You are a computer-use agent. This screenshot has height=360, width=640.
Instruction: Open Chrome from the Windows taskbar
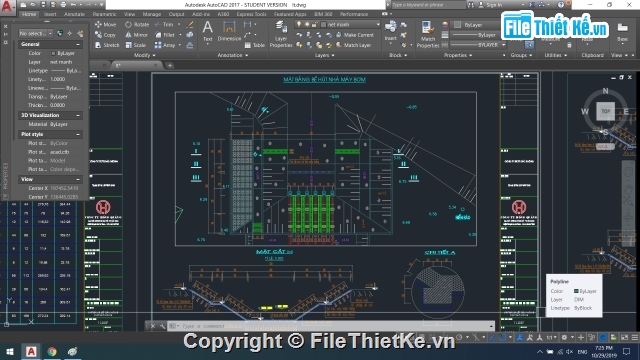pyautogui.click(x=52, y=351)
